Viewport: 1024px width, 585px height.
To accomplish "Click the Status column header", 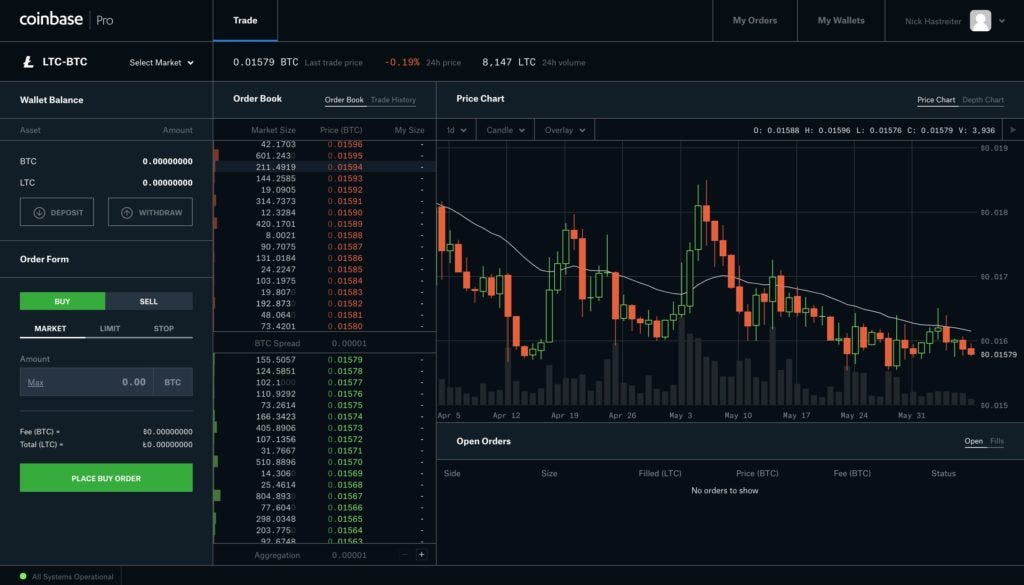I will point(943,473).
